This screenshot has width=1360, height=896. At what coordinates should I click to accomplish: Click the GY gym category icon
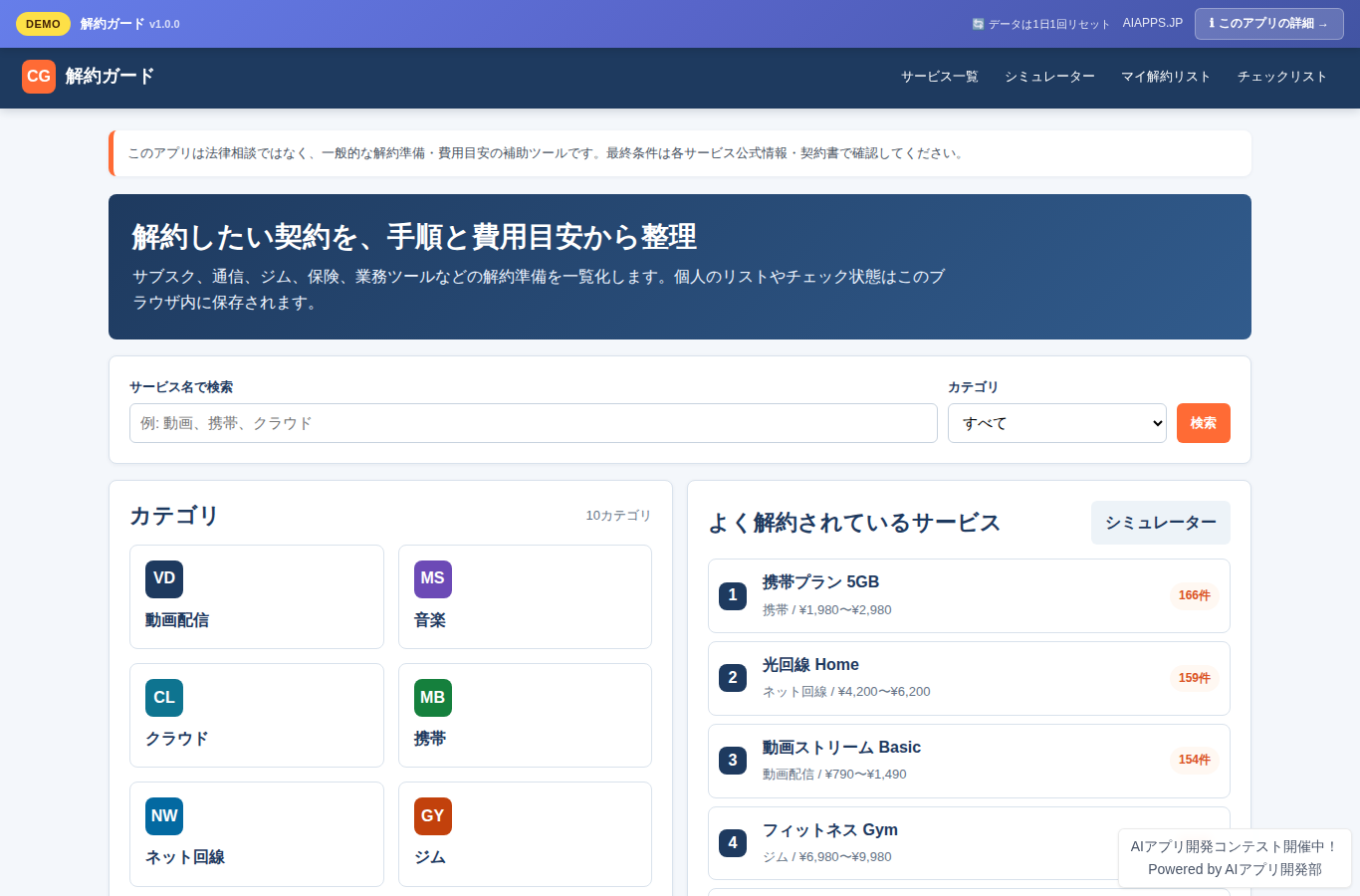coord(433,816)
